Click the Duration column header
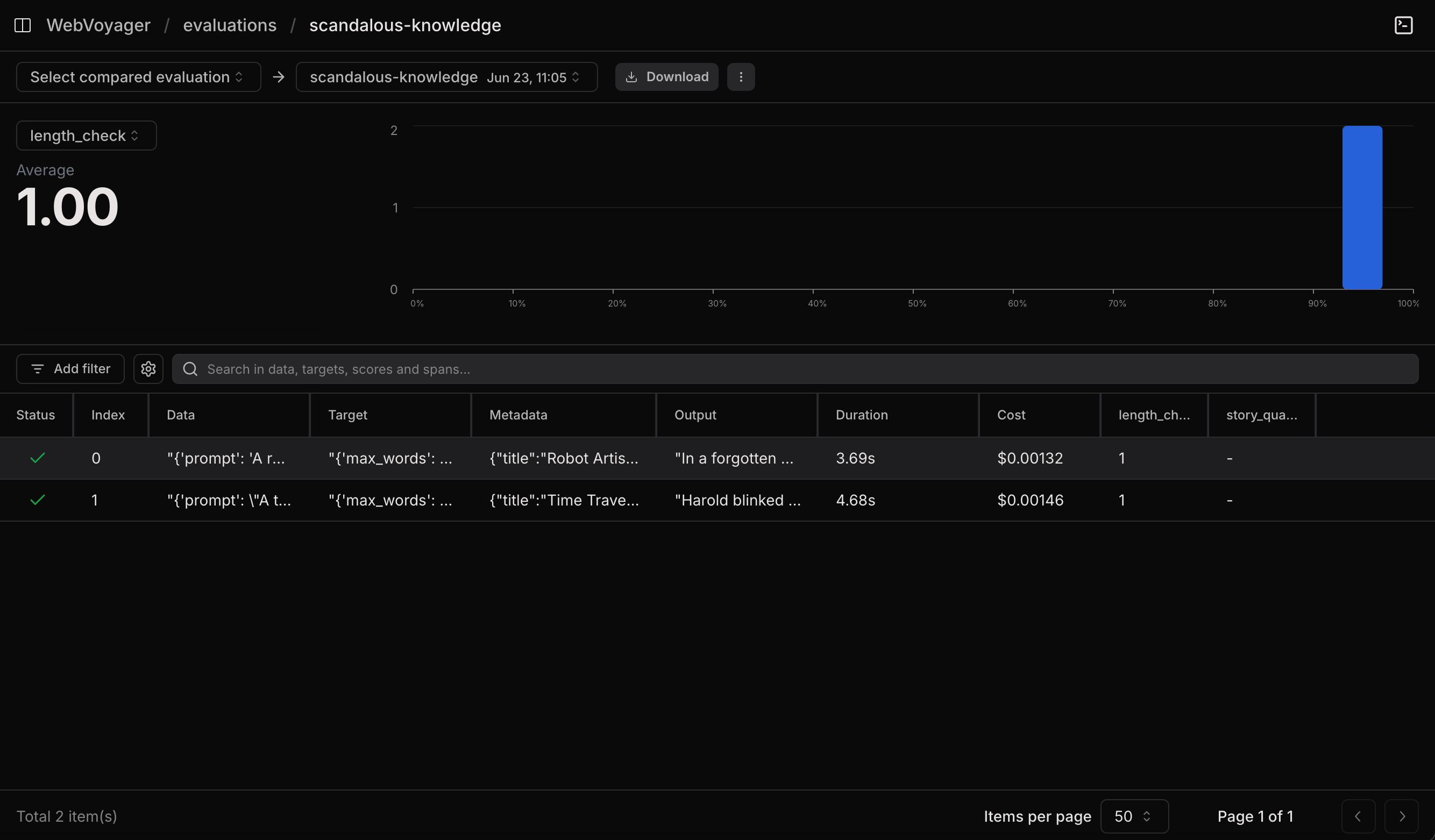 862,415
